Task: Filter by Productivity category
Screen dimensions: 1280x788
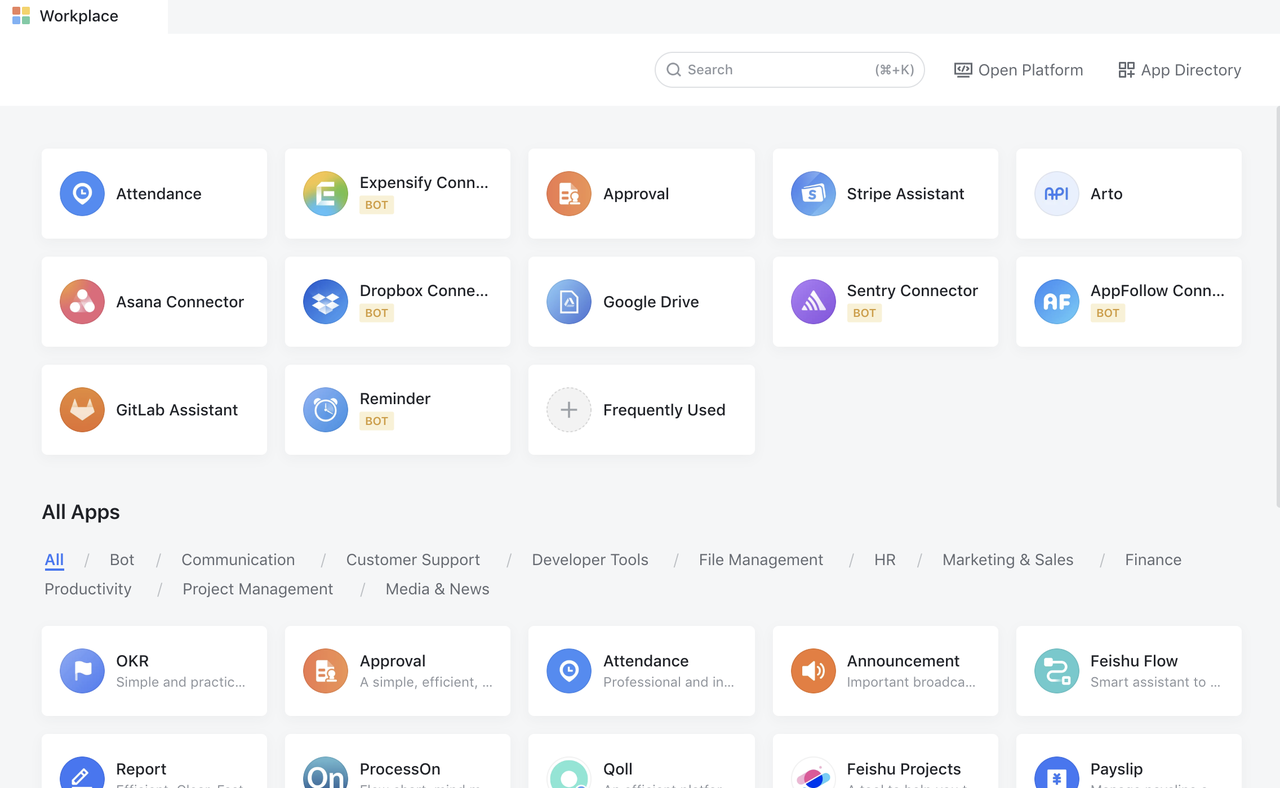Action: [x=88, y=589]
